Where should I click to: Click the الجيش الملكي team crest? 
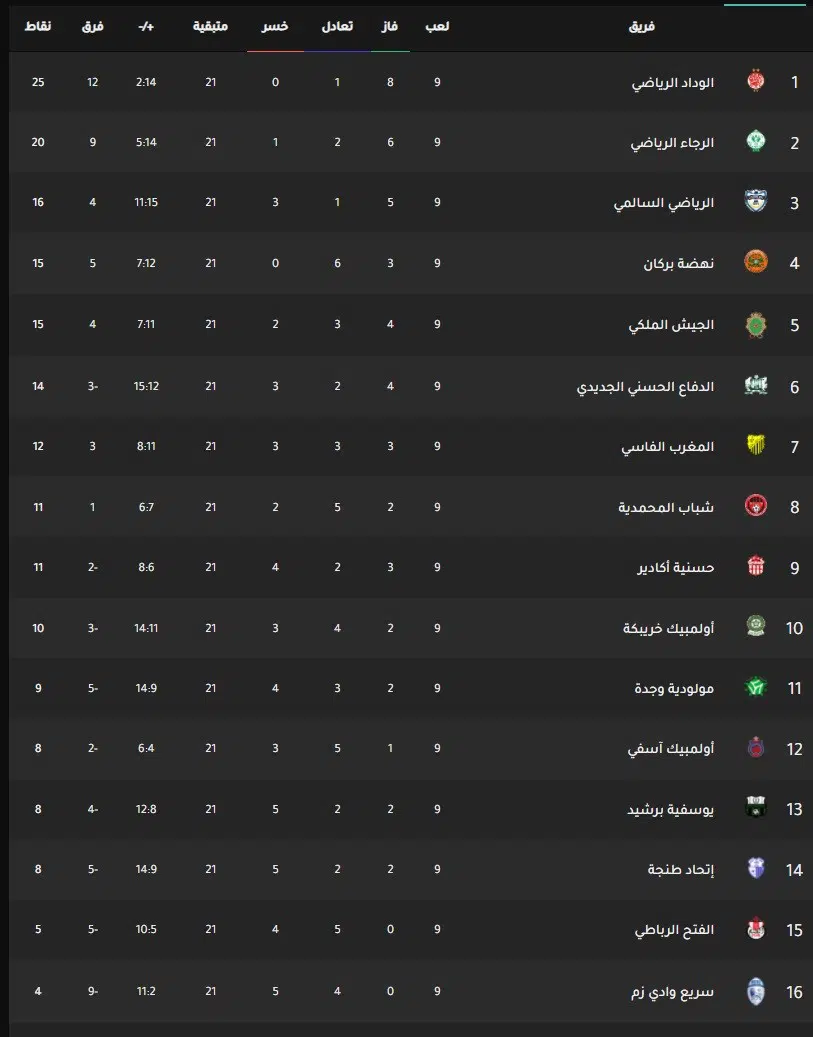755,324
